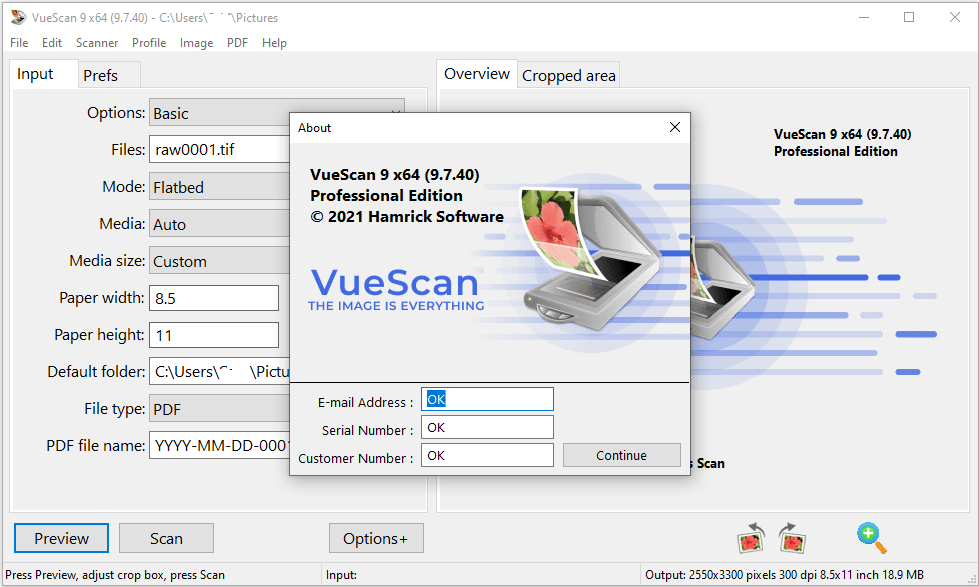Screen dimensions: 979x587
Task: Maximize the VueScan window
Action: click(x=909, y=17)
